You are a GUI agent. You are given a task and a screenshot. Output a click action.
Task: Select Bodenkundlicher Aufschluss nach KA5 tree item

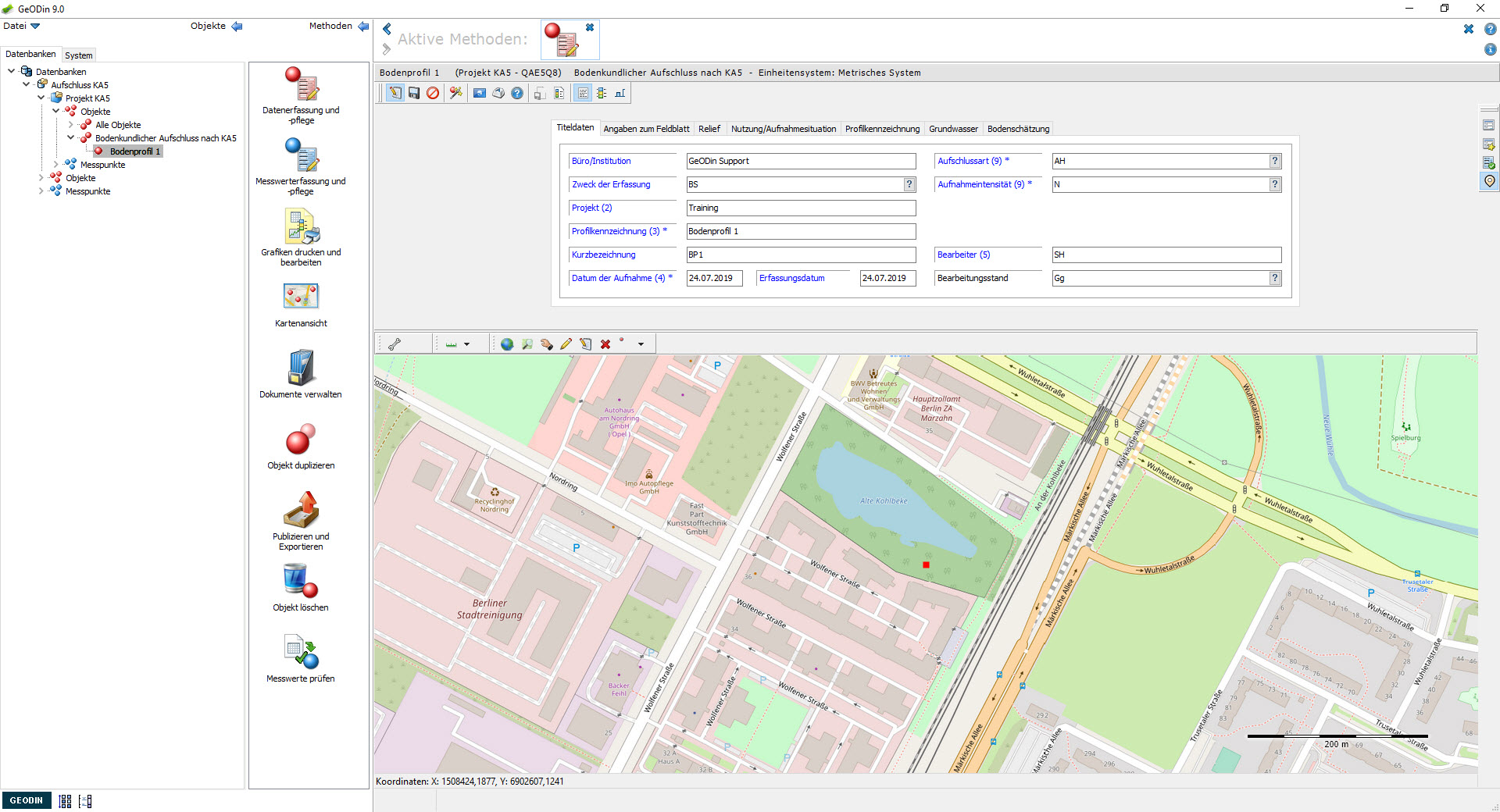[x=166, y=138]
